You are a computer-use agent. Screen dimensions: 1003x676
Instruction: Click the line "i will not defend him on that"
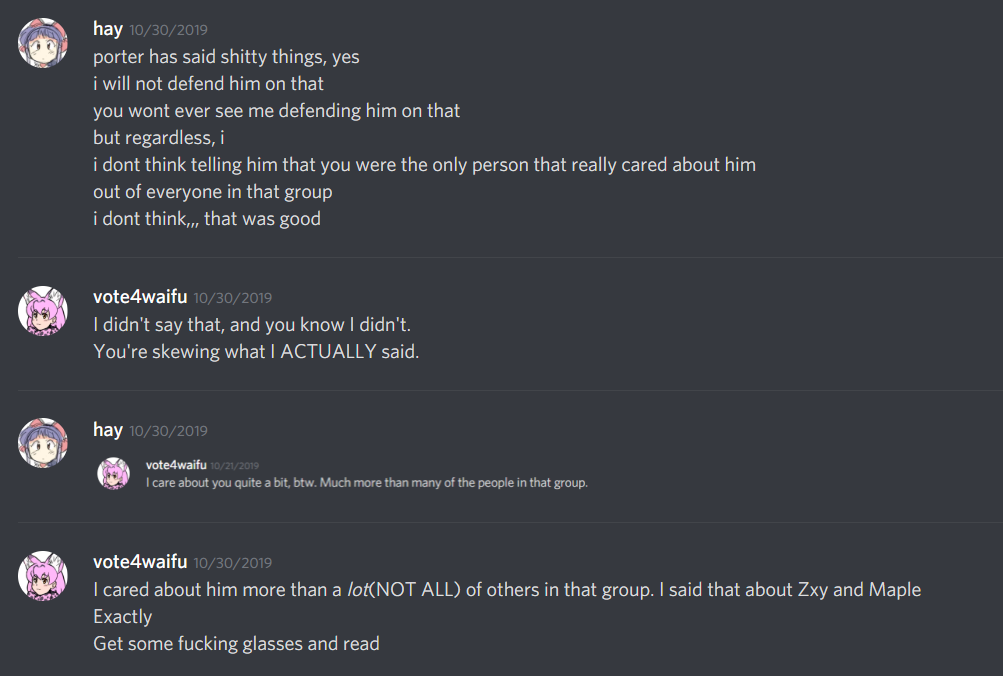(x=208, y=84)
